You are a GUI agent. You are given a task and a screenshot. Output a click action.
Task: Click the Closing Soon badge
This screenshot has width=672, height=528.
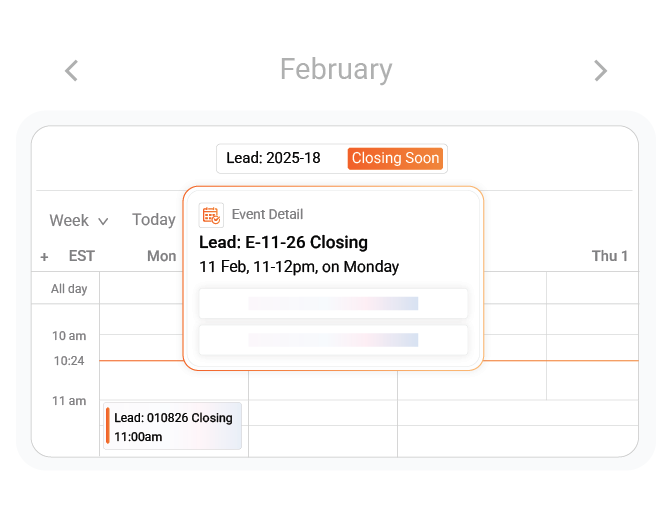click(395, 158)
